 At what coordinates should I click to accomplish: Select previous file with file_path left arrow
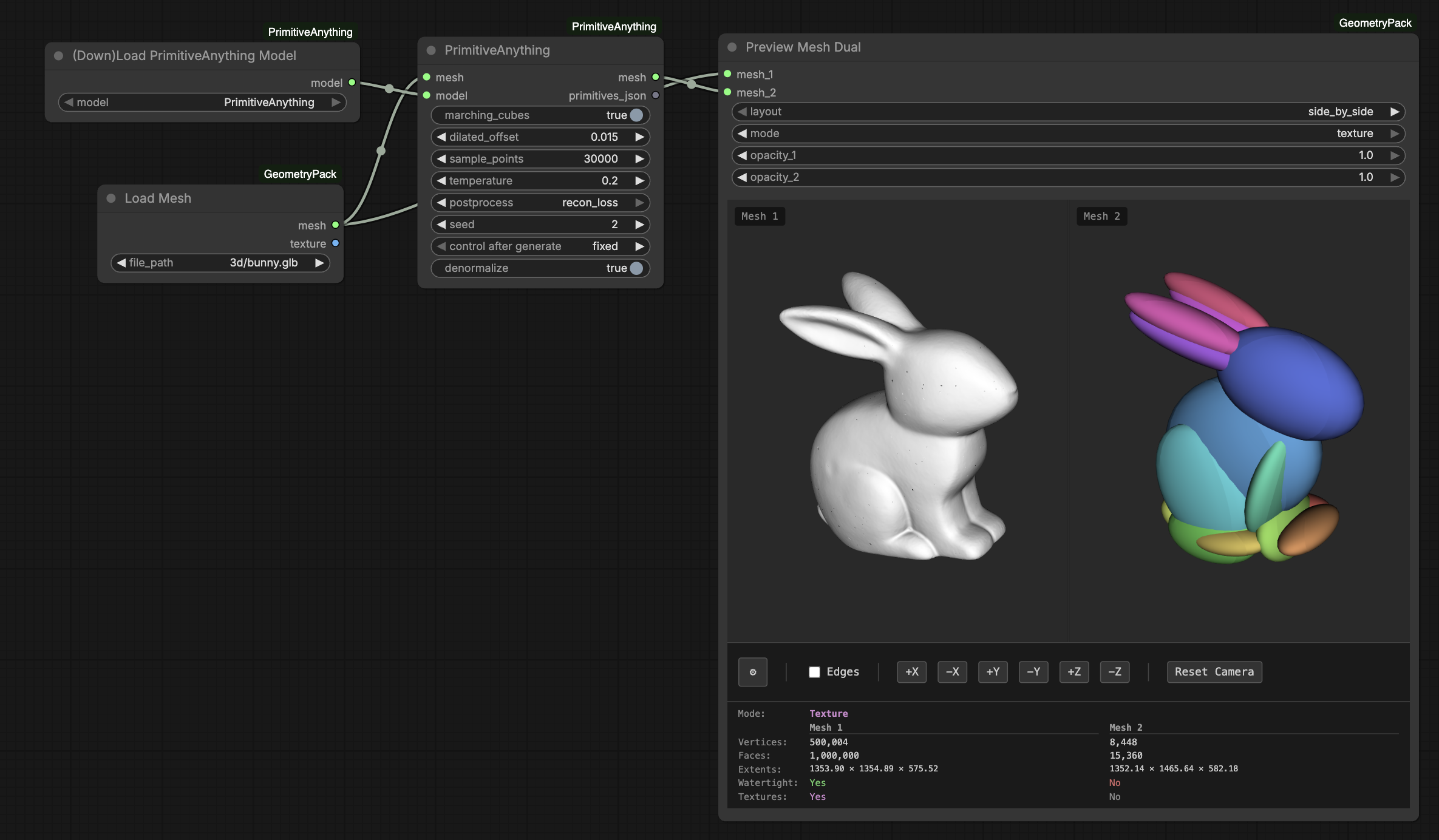tap(121, 263)
